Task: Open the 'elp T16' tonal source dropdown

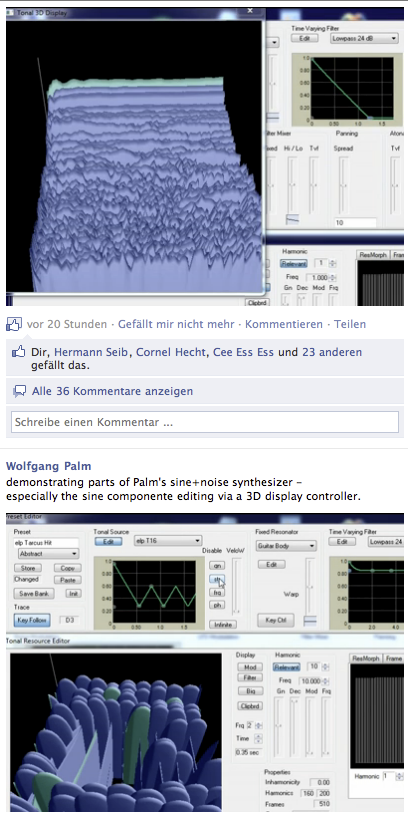Action: point(168,541)
